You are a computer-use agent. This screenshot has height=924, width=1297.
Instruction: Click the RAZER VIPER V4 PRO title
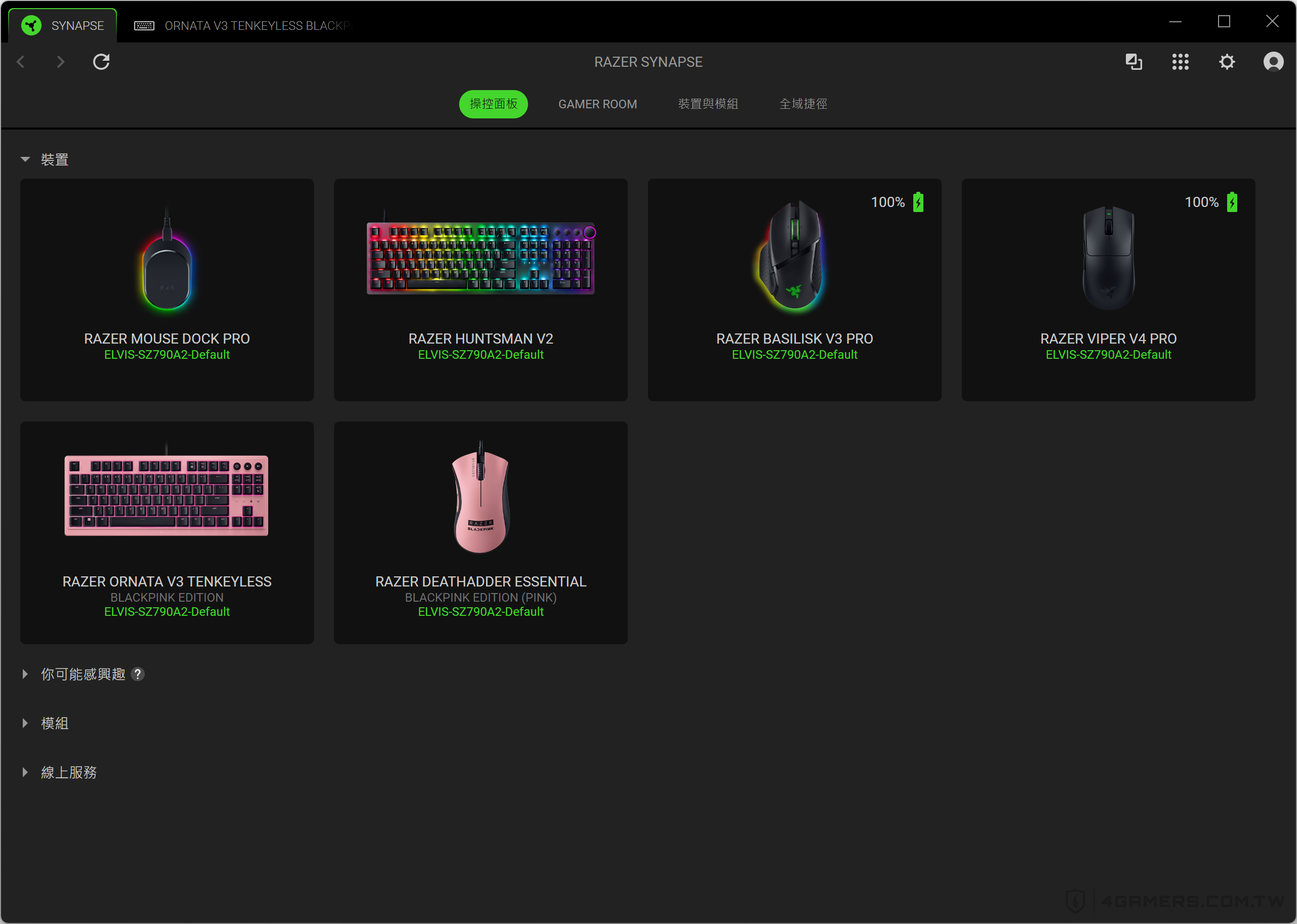tap(1109, 339)
